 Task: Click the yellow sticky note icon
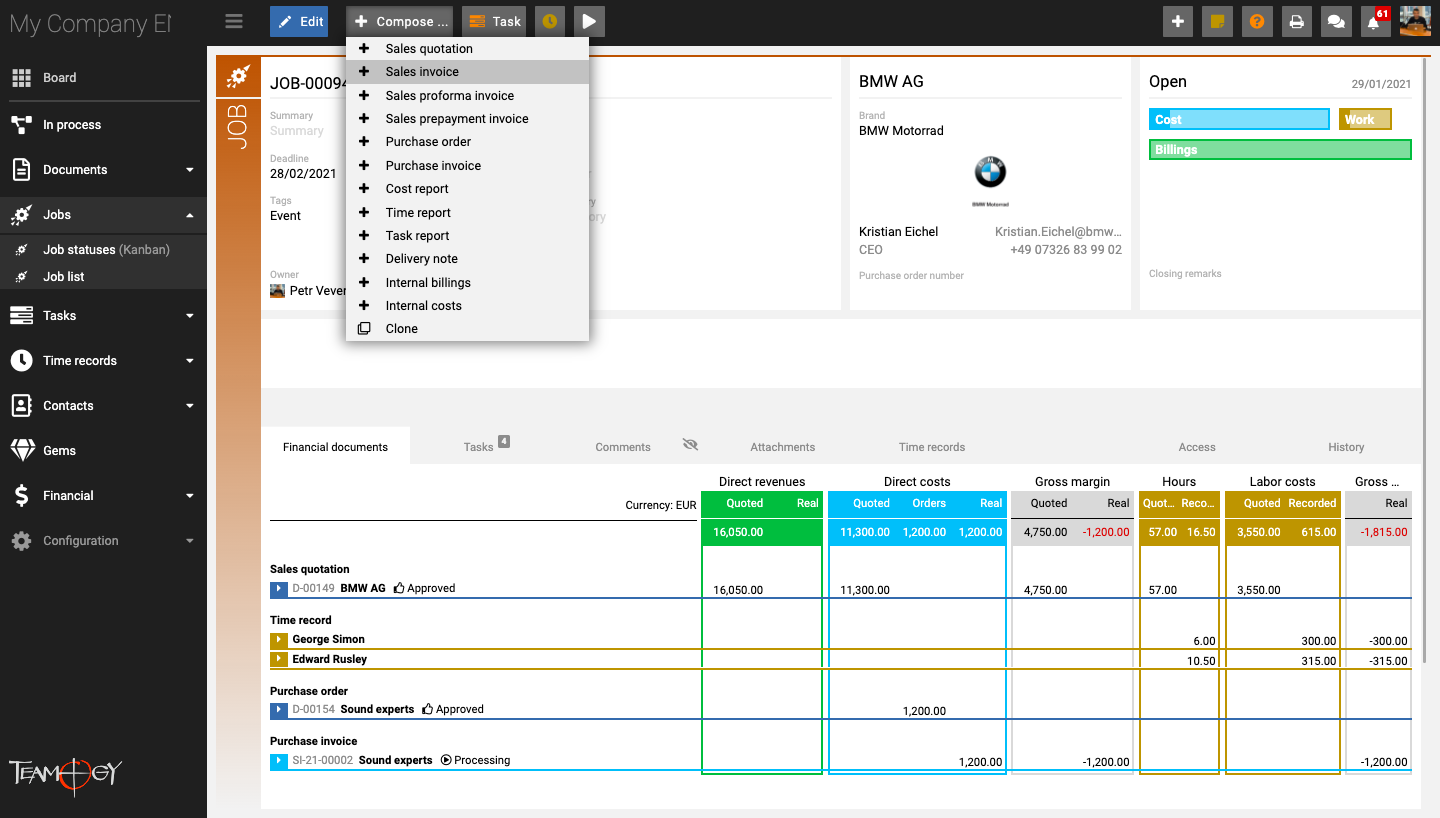(x=1217, y=21)
